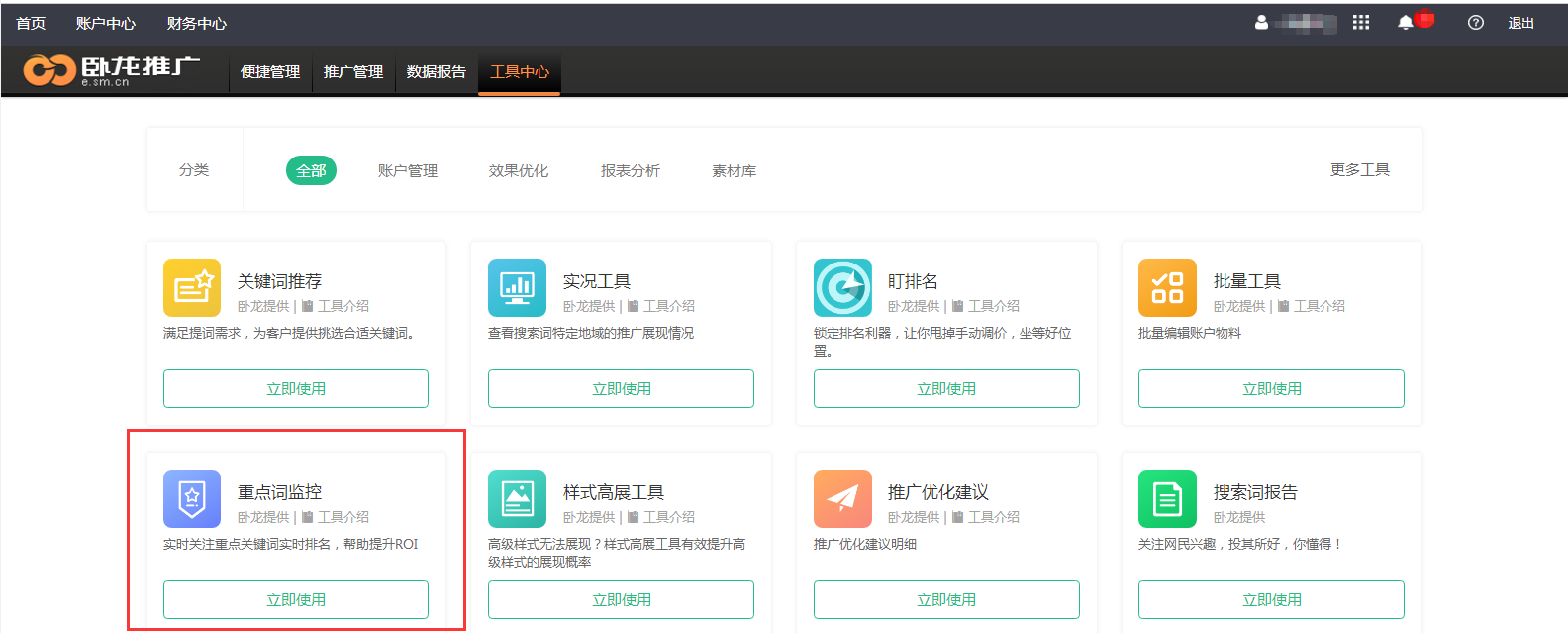The width and height of the screenshot is (1568, 633).
Task: Select the 全部 category filter
Action: (x=312, y=170)
